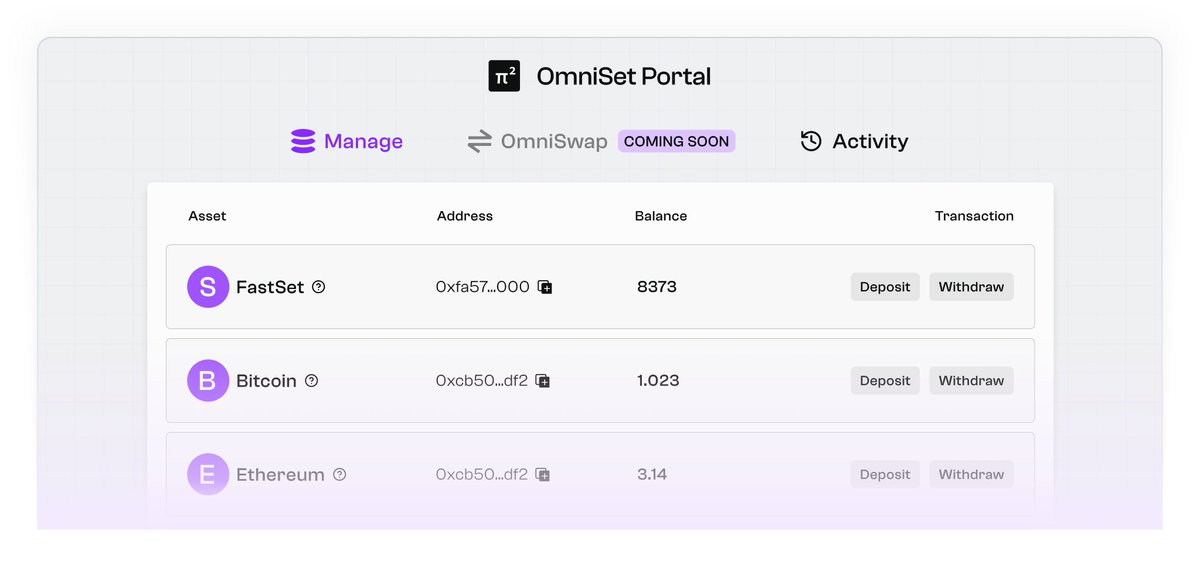Click the Ethereum address 0xcb50...df2
The height and width of the screenshot is (561, 1200).
coord(482,475)
